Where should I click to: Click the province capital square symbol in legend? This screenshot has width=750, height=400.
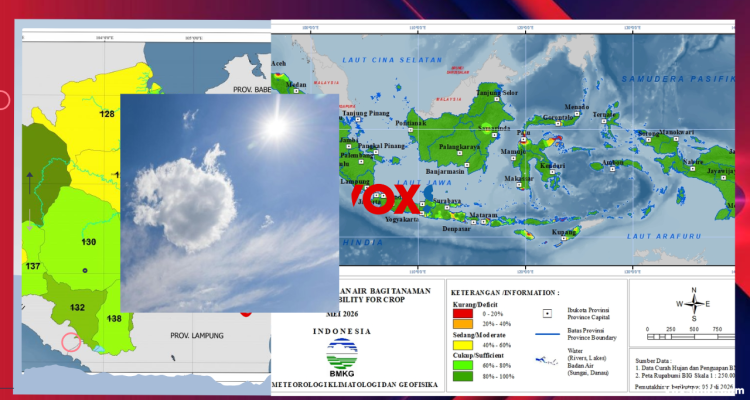[548, 313]
